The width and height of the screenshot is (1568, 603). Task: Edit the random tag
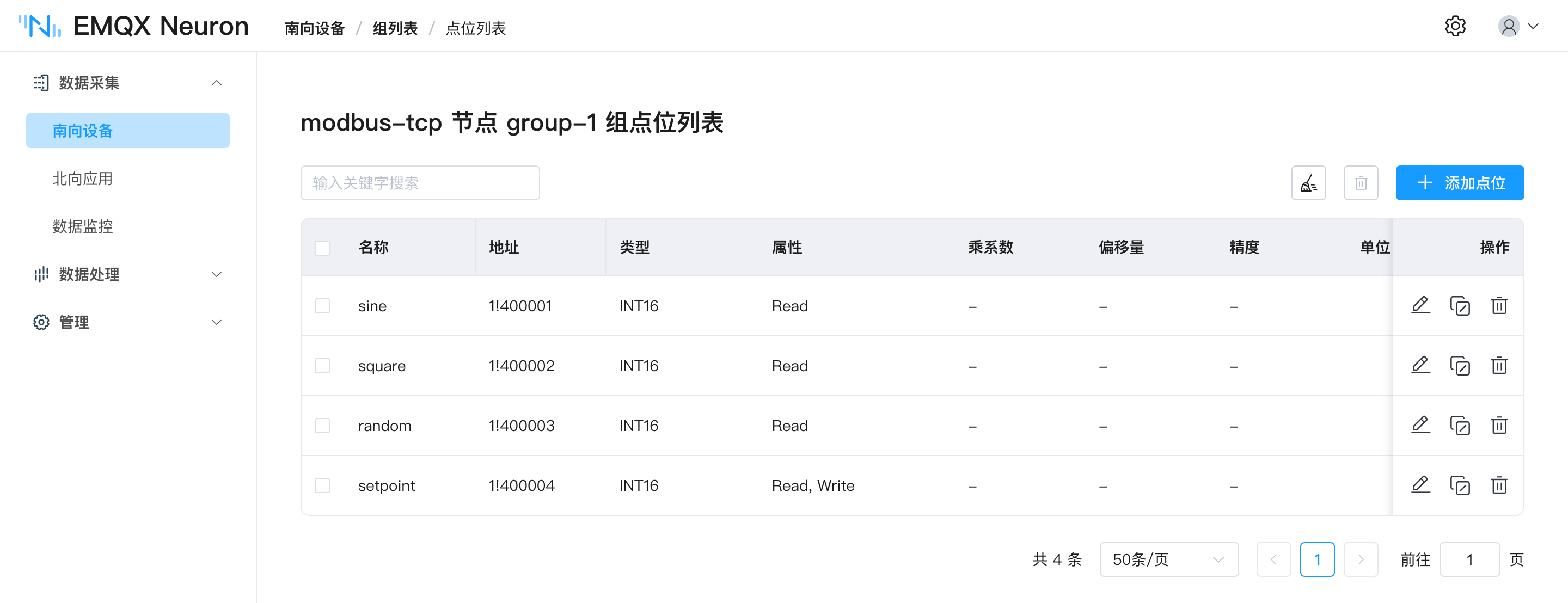pos(1420,424)
